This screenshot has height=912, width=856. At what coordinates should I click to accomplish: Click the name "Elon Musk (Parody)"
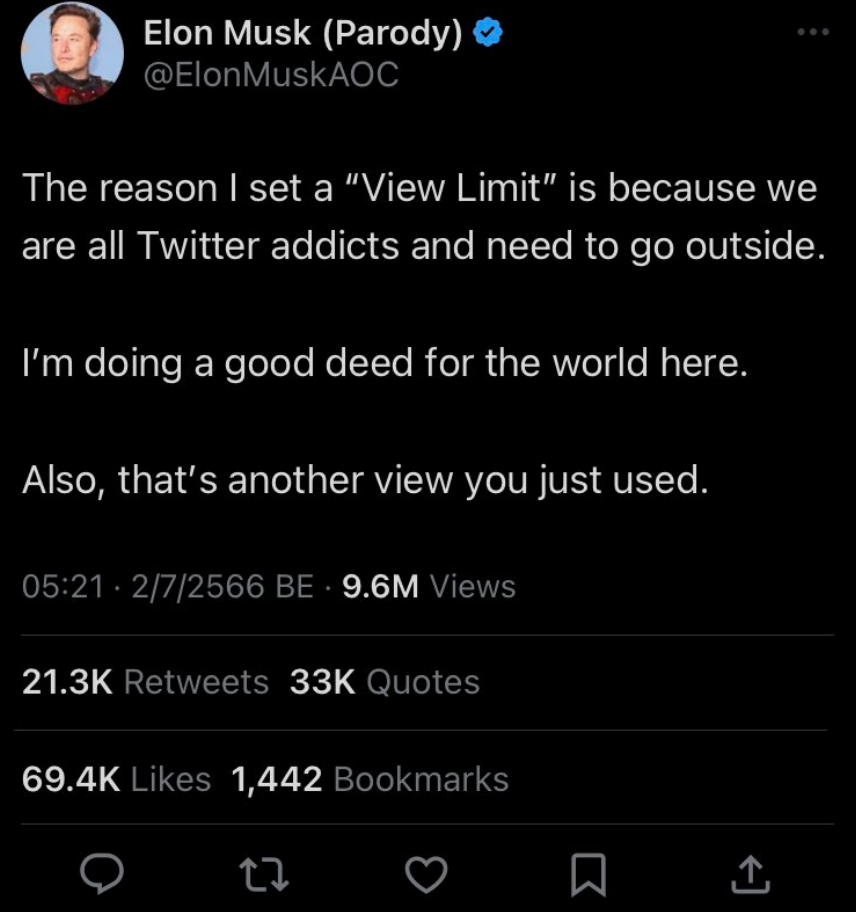tap(303, 34)
